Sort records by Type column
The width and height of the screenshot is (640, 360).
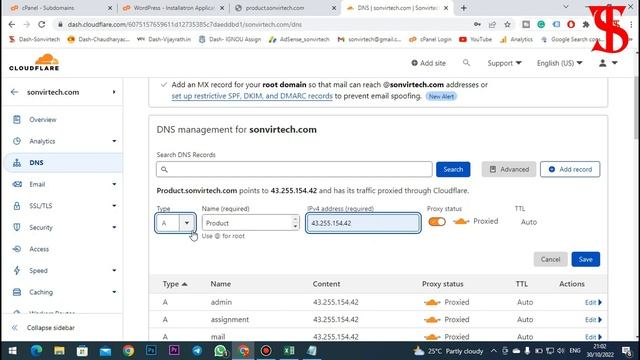(175, 284)
